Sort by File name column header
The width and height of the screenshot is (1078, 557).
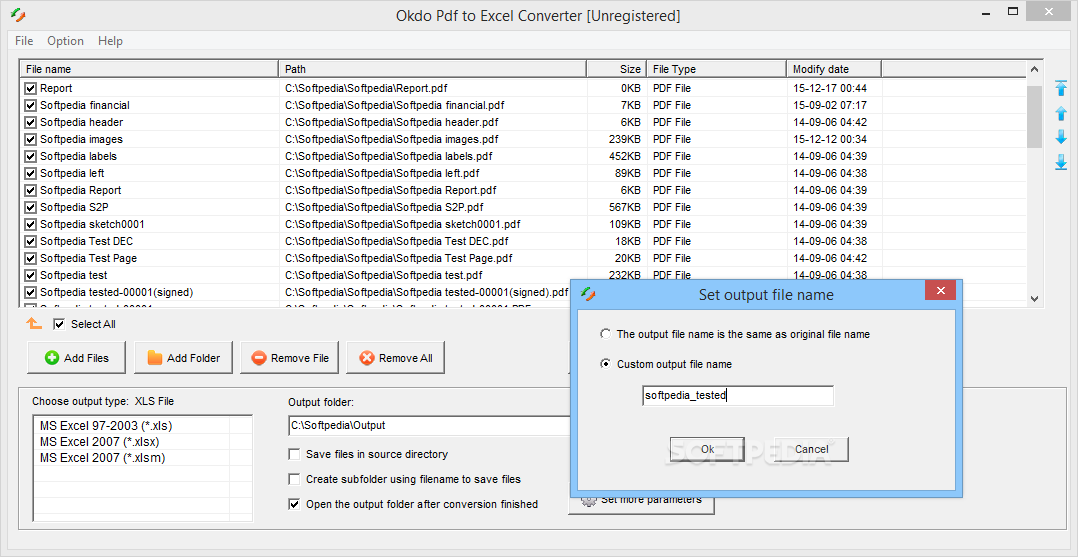tap(149, 69)
